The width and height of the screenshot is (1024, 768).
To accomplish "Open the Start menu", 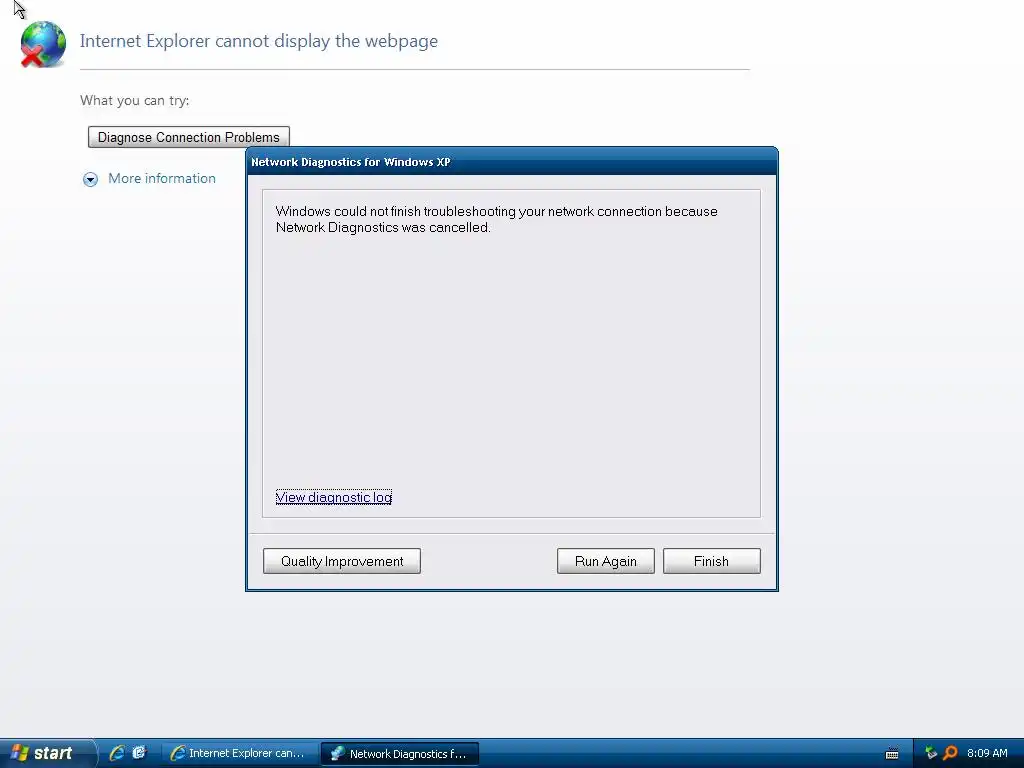I will [47, 753].
